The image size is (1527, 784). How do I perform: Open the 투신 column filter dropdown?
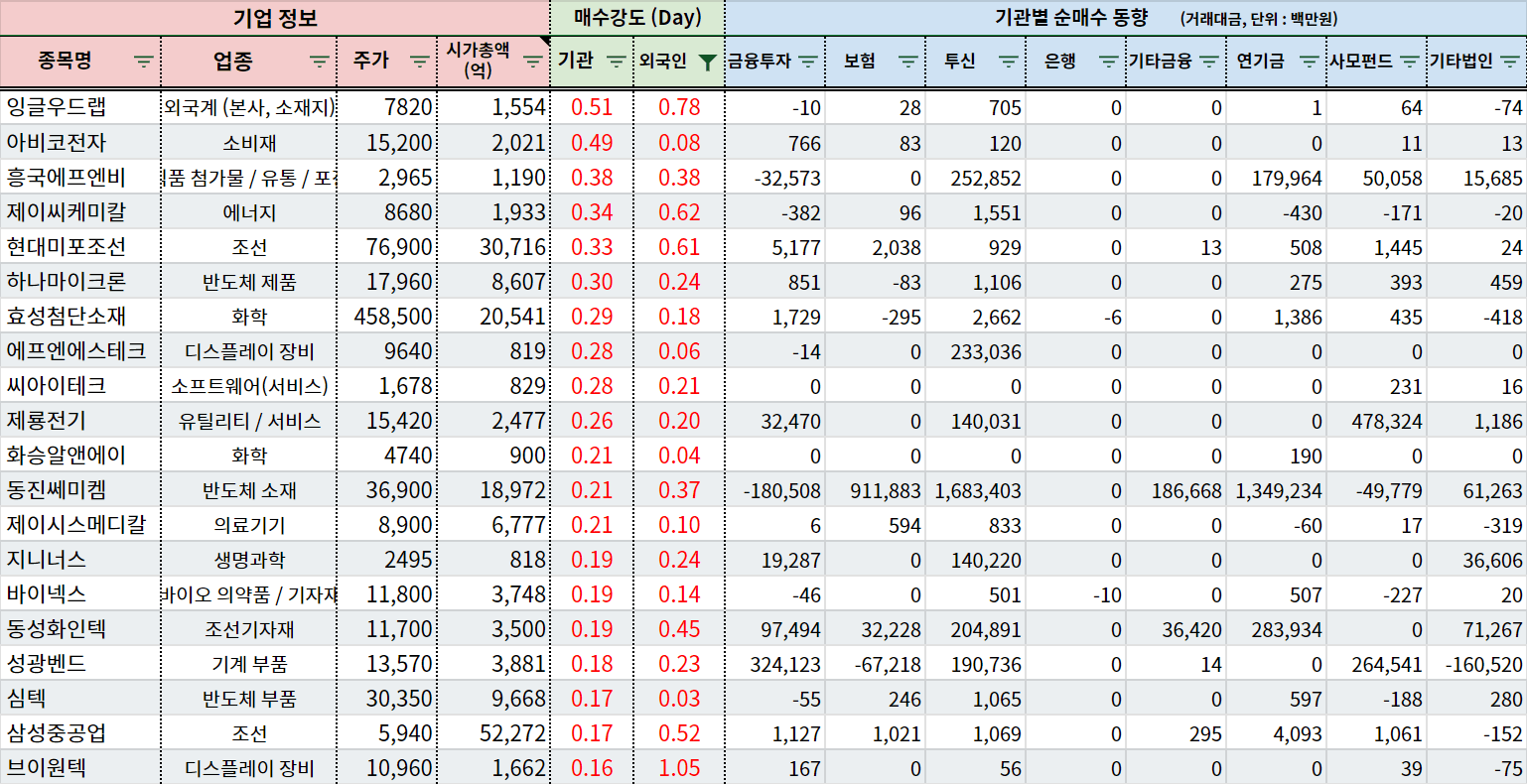coord(1009,62)
